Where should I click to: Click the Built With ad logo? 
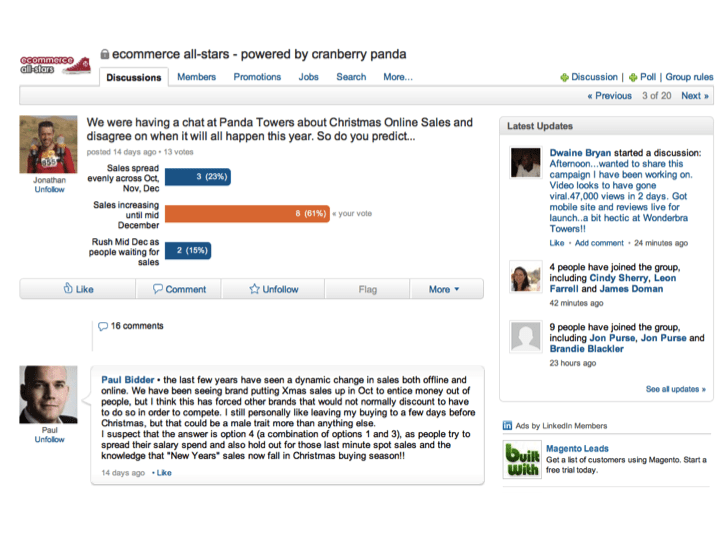pyautogui.click(x=522, y=460)
